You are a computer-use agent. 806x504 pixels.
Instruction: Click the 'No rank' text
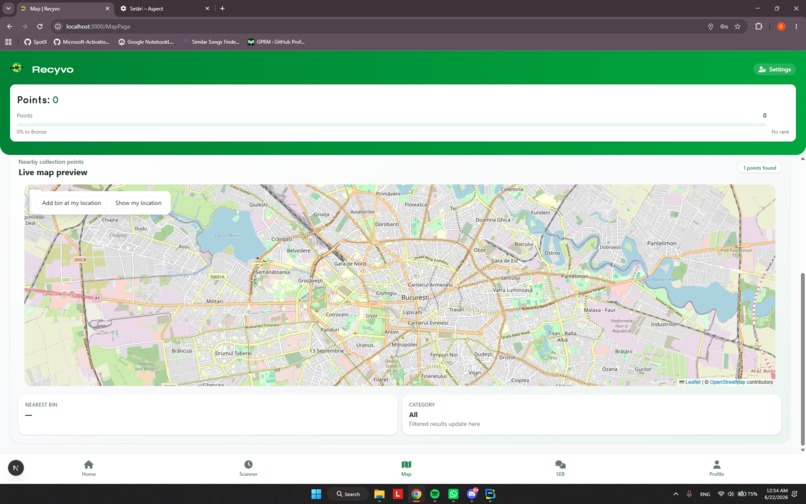780,132
